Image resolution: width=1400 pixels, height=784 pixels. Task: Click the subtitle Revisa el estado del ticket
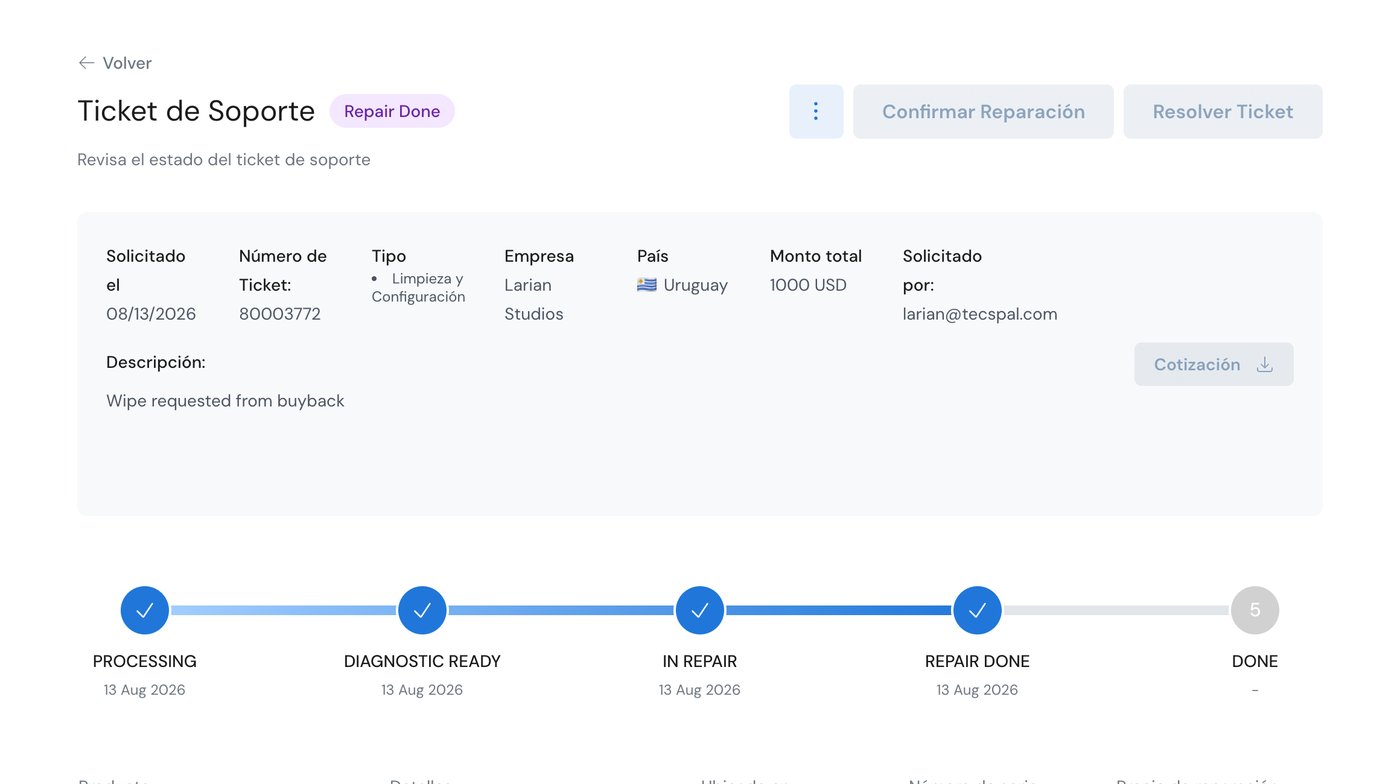pos(224,160)
